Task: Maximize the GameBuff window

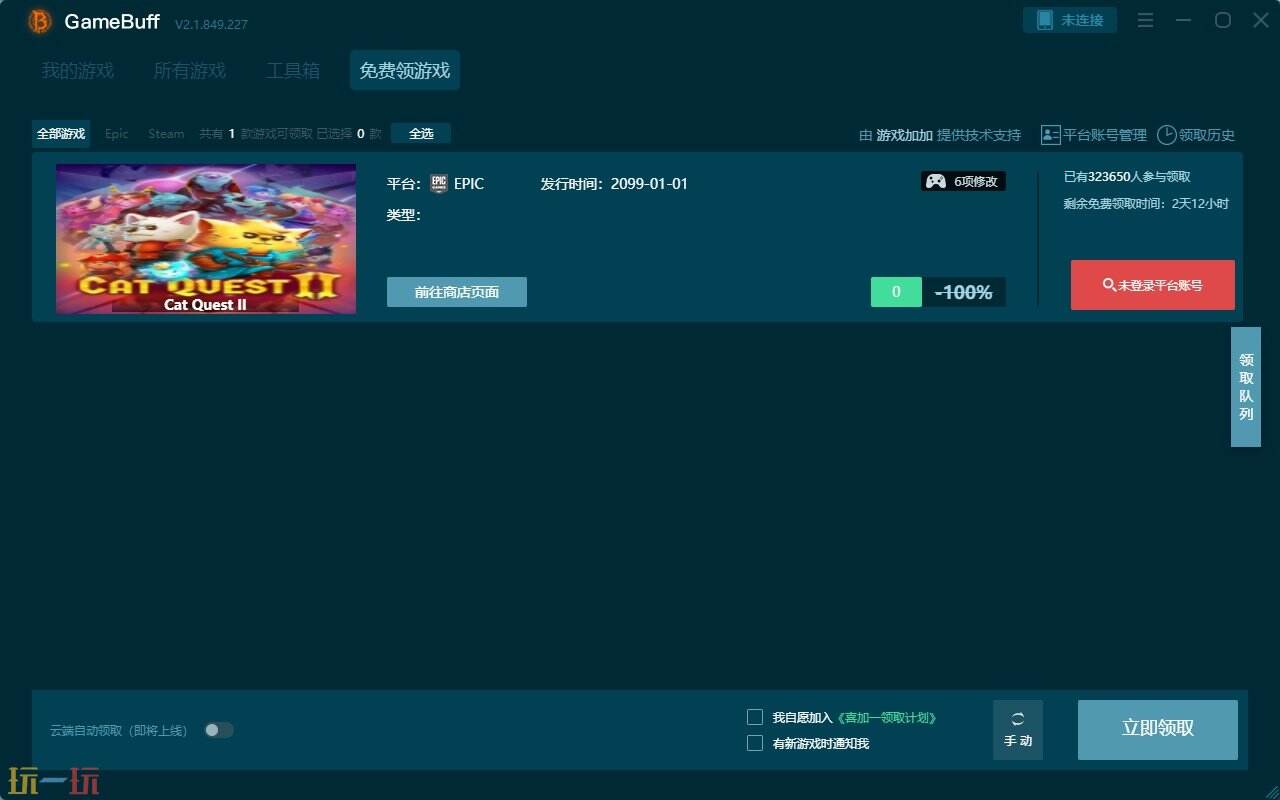Action: pos(1222,20)
